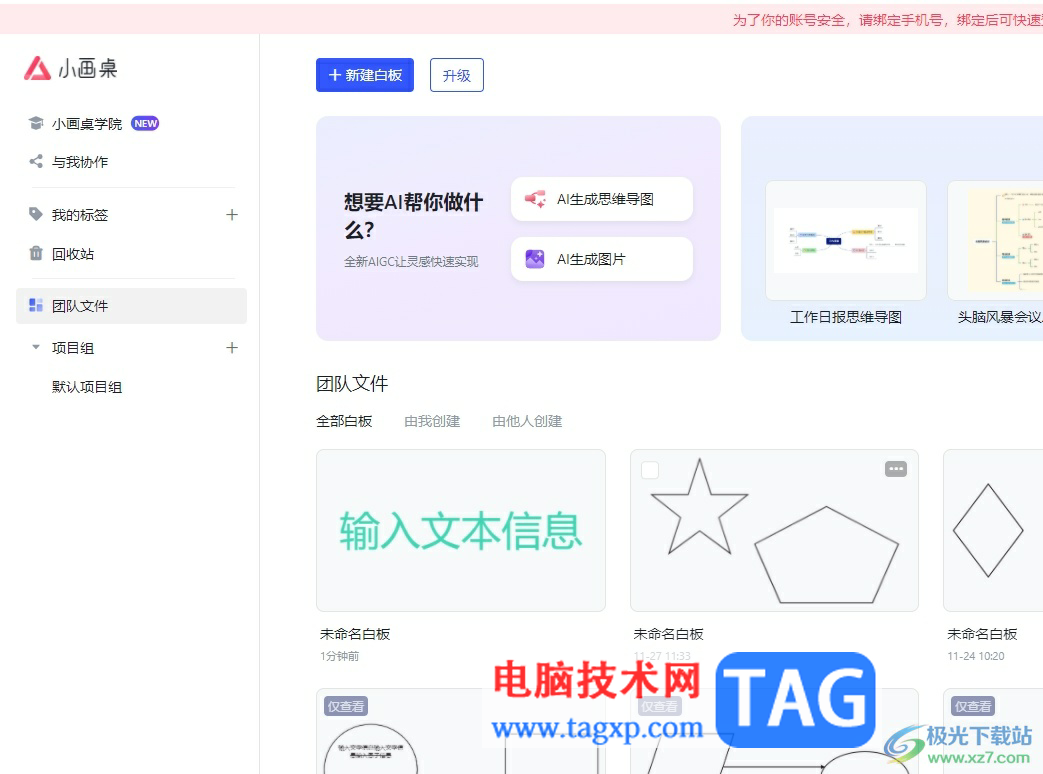
Task: Add a new 项目组 with plus icon
Action: [231, 348]
